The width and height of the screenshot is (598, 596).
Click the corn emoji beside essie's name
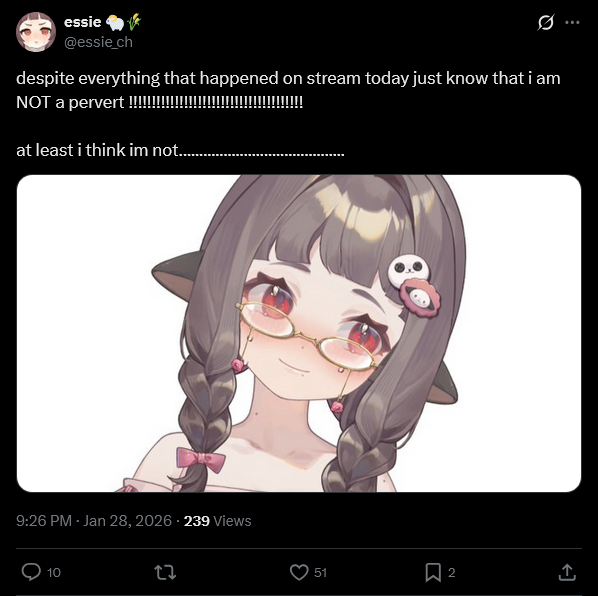pyautogui.click(x=133, y=22)
